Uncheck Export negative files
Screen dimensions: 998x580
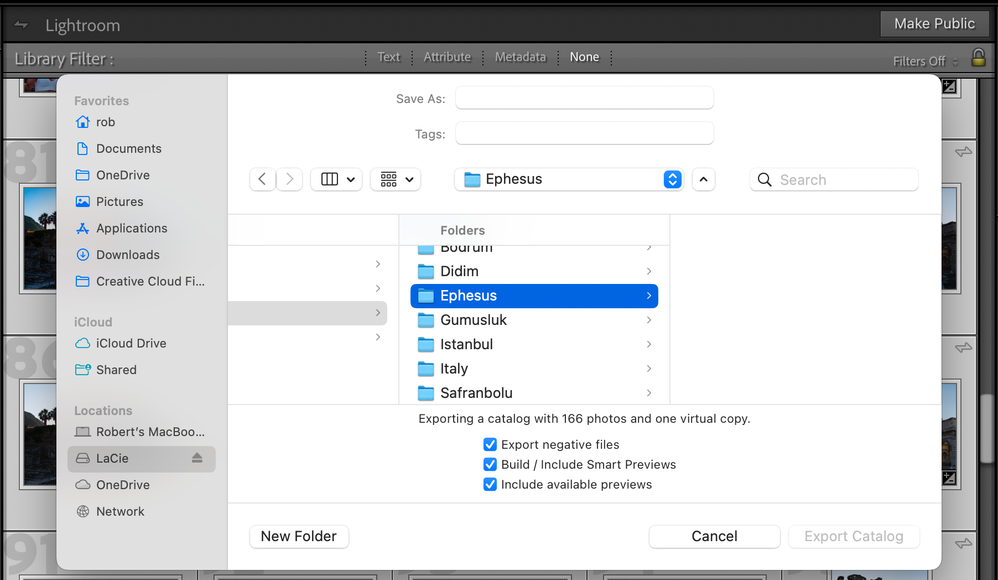(490, 445)
